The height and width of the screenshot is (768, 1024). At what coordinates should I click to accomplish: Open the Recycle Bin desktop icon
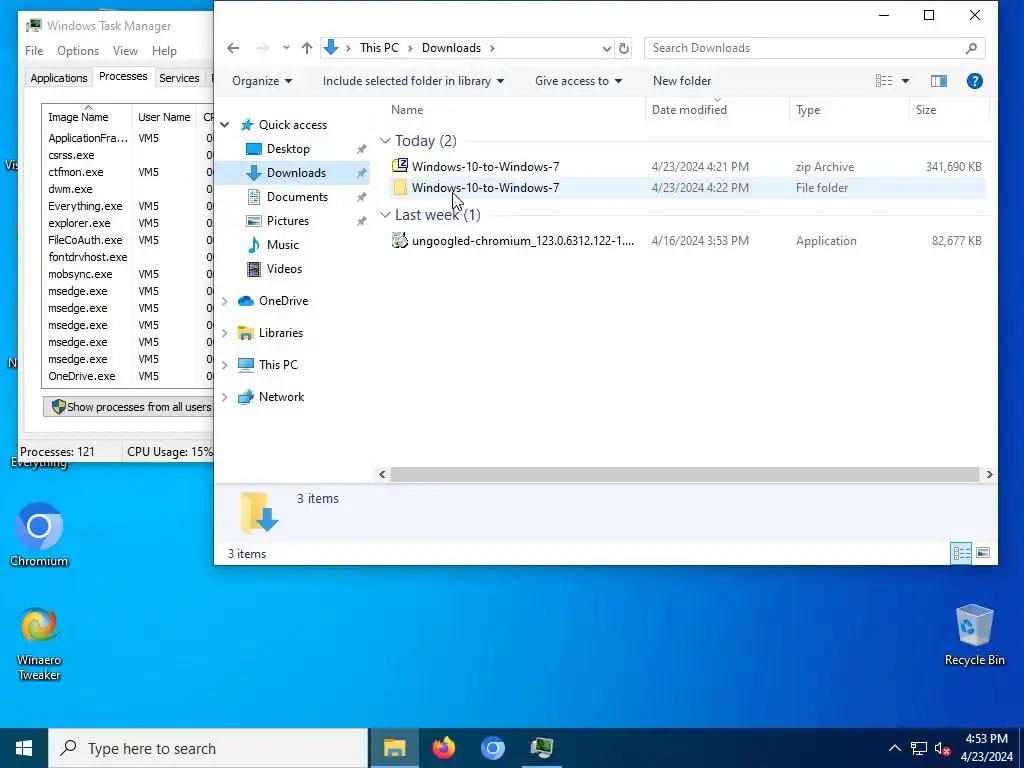coord(974,635)
